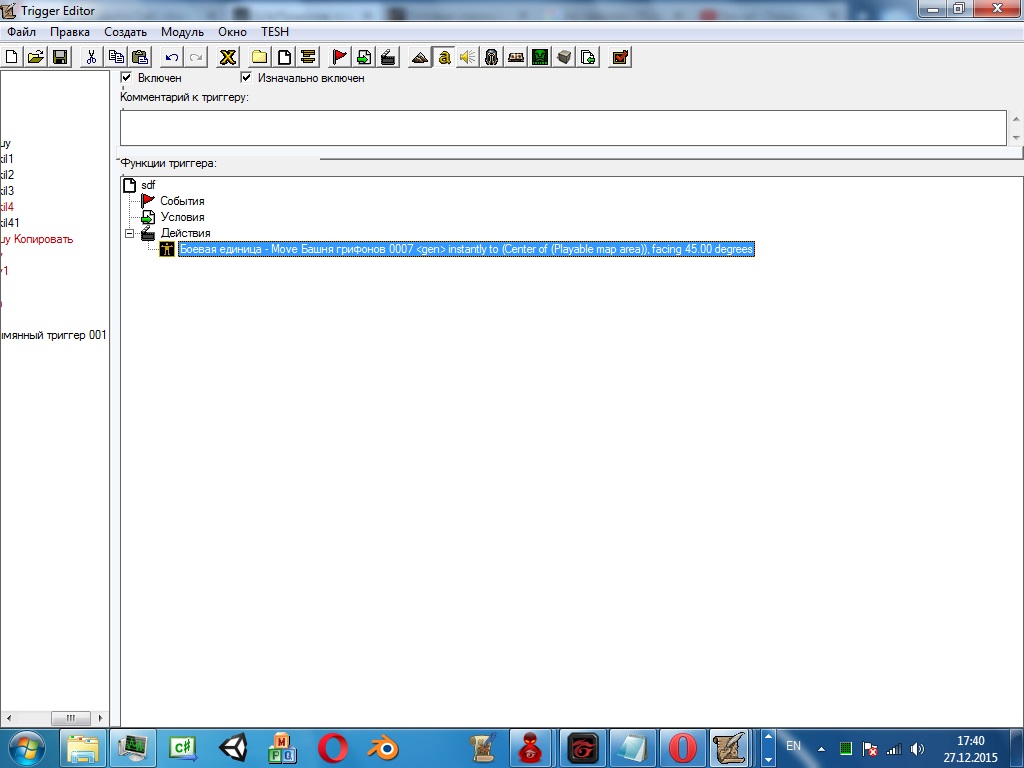Click left panel scrollbar right arrow
This screenshot has height=768, width=1024.
[x=100, y=718]
